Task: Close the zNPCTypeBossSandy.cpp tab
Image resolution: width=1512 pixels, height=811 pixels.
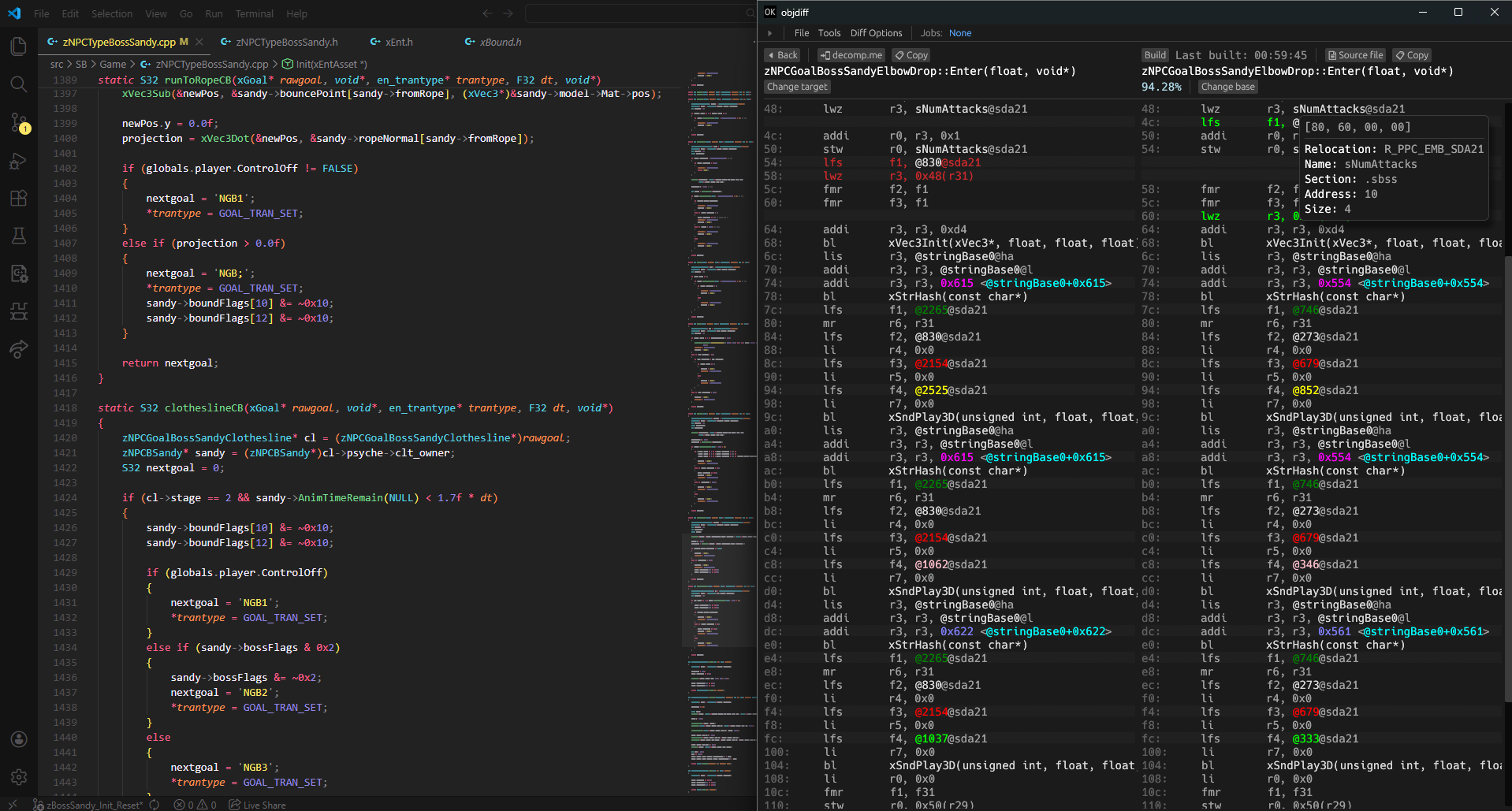Action: tap(199, 42)
